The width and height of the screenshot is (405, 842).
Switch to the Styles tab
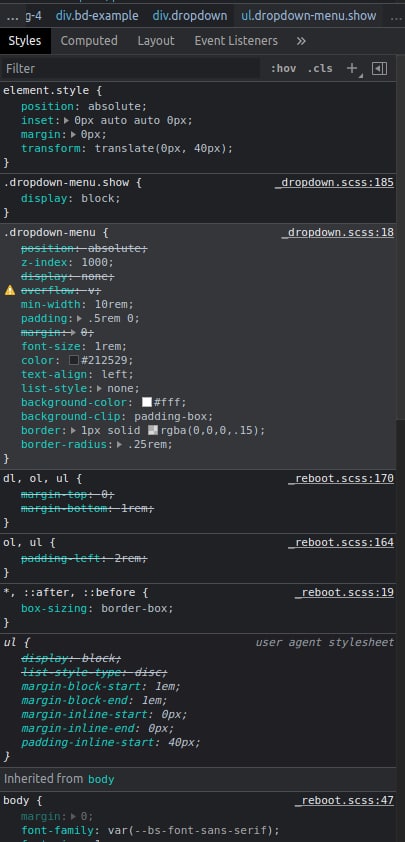25,41
